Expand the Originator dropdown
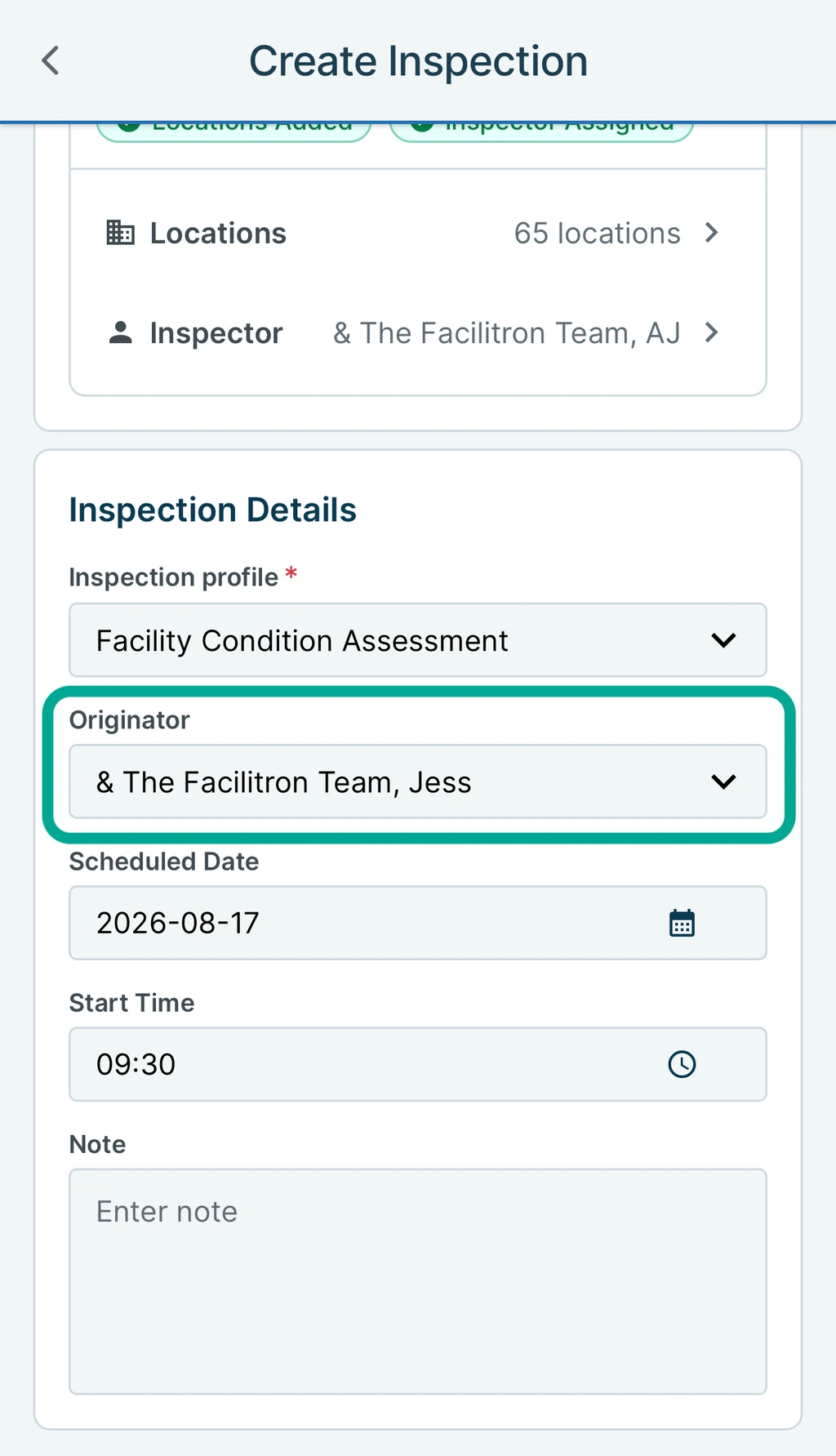The height and width of the screenshot is (1456, 836). (x=418, y=781)
